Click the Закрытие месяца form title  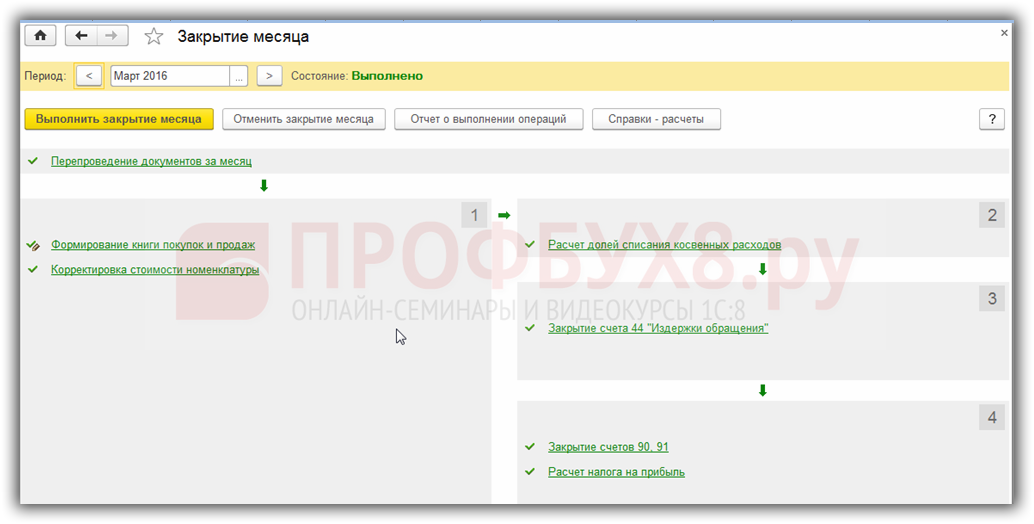click(243, 36)
